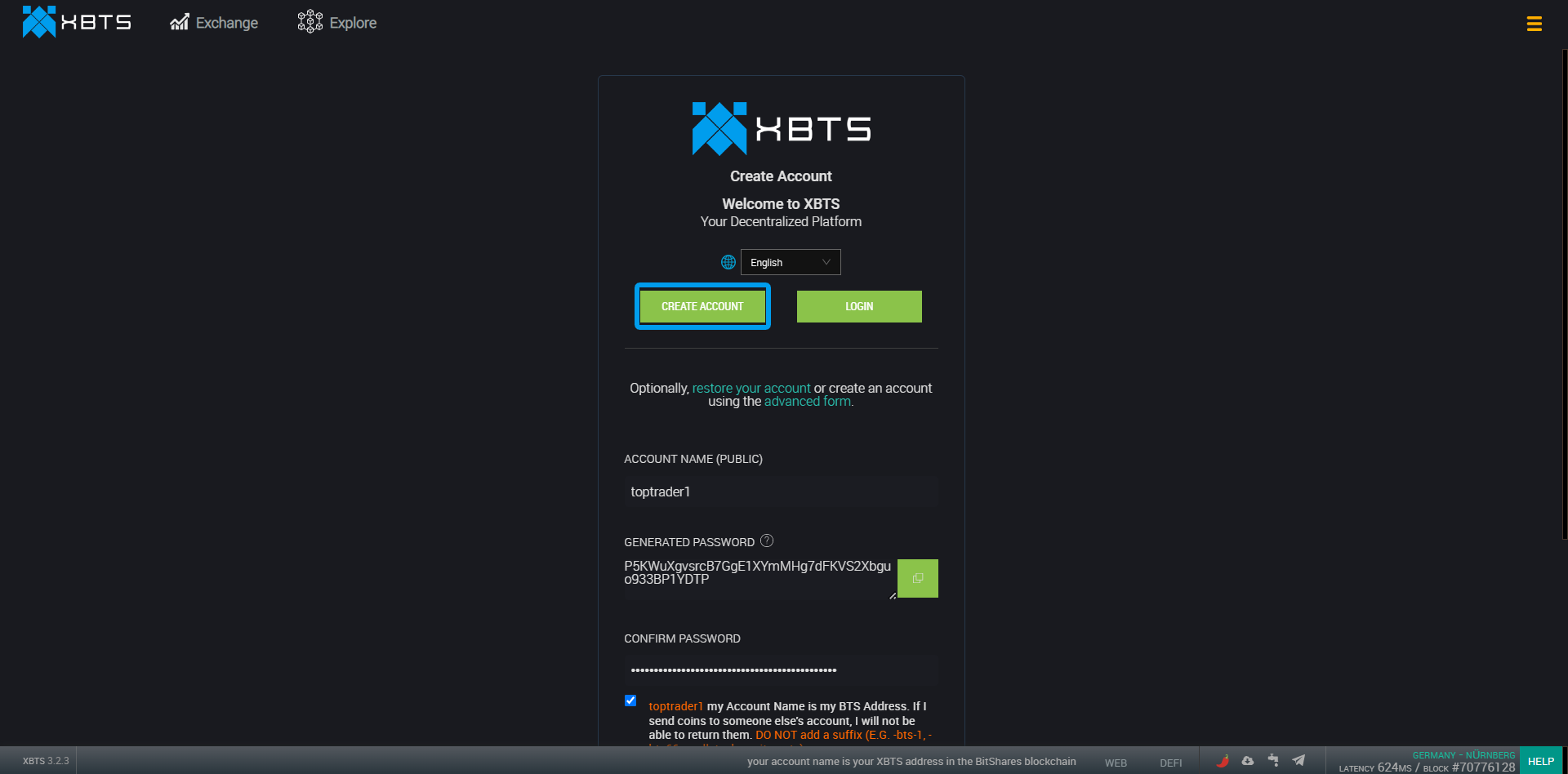This screenshot has width=1568, height=774.
Task: Copy the generated password
Action: click(918, 578)
